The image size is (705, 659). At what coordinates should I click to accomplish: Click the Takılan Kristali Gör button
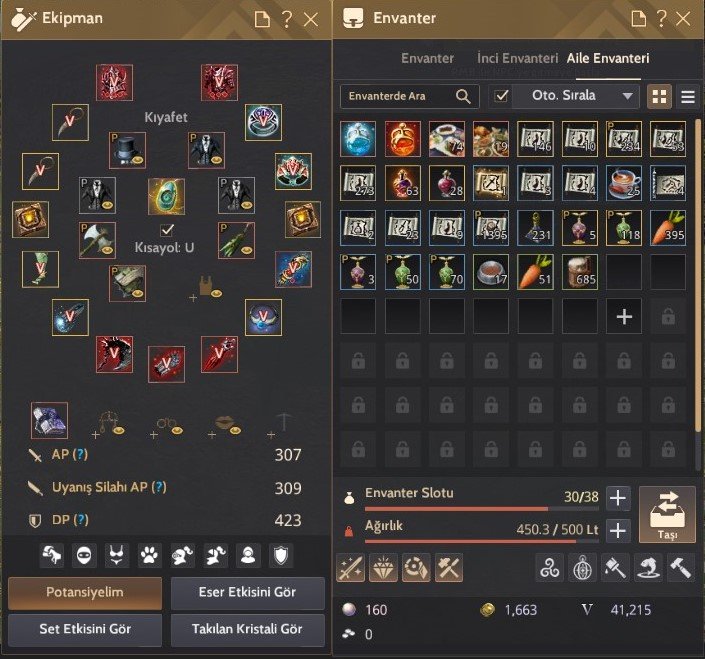pos(247,629)
